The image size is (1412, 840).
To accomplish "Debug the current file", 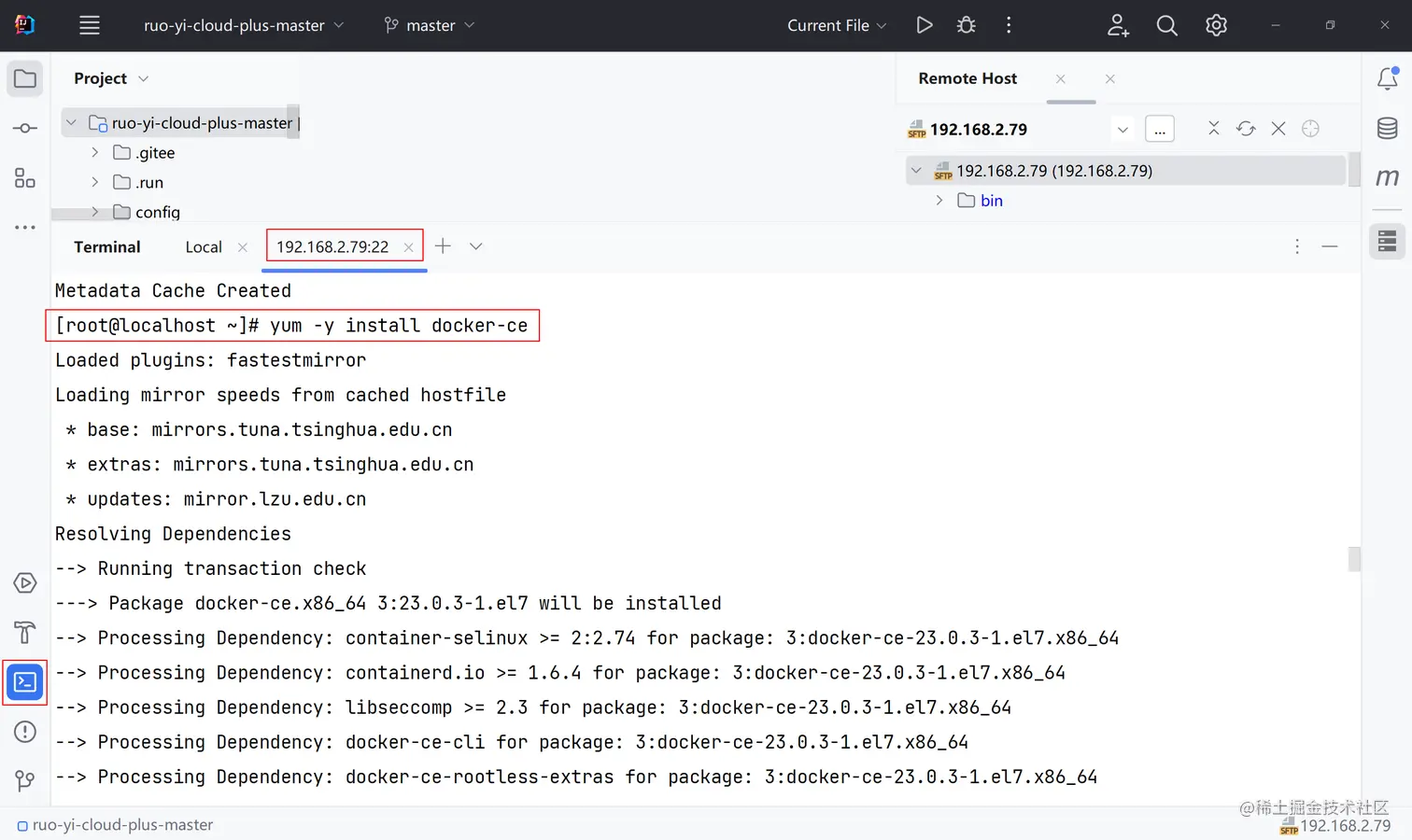I will (x=967, y=25).
